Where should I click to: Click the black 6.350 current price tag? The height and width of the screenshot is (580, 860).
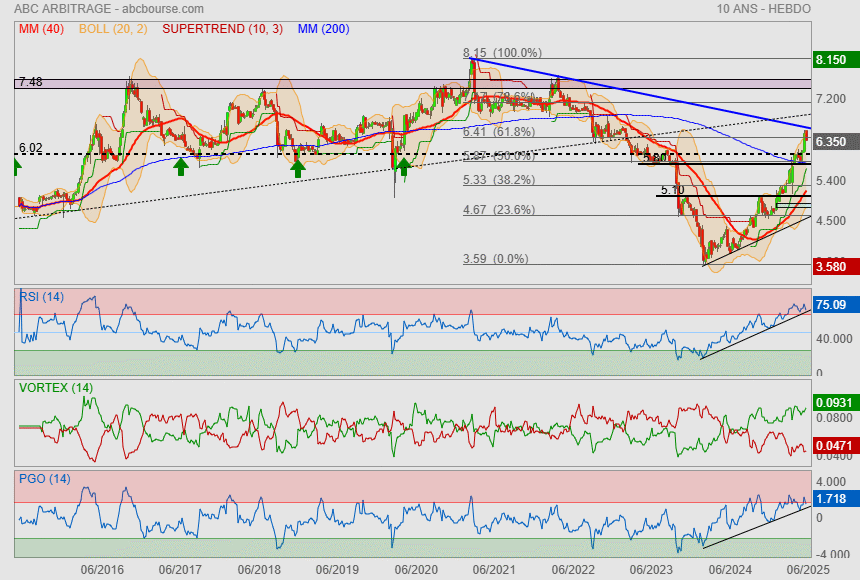click(831, 142)
